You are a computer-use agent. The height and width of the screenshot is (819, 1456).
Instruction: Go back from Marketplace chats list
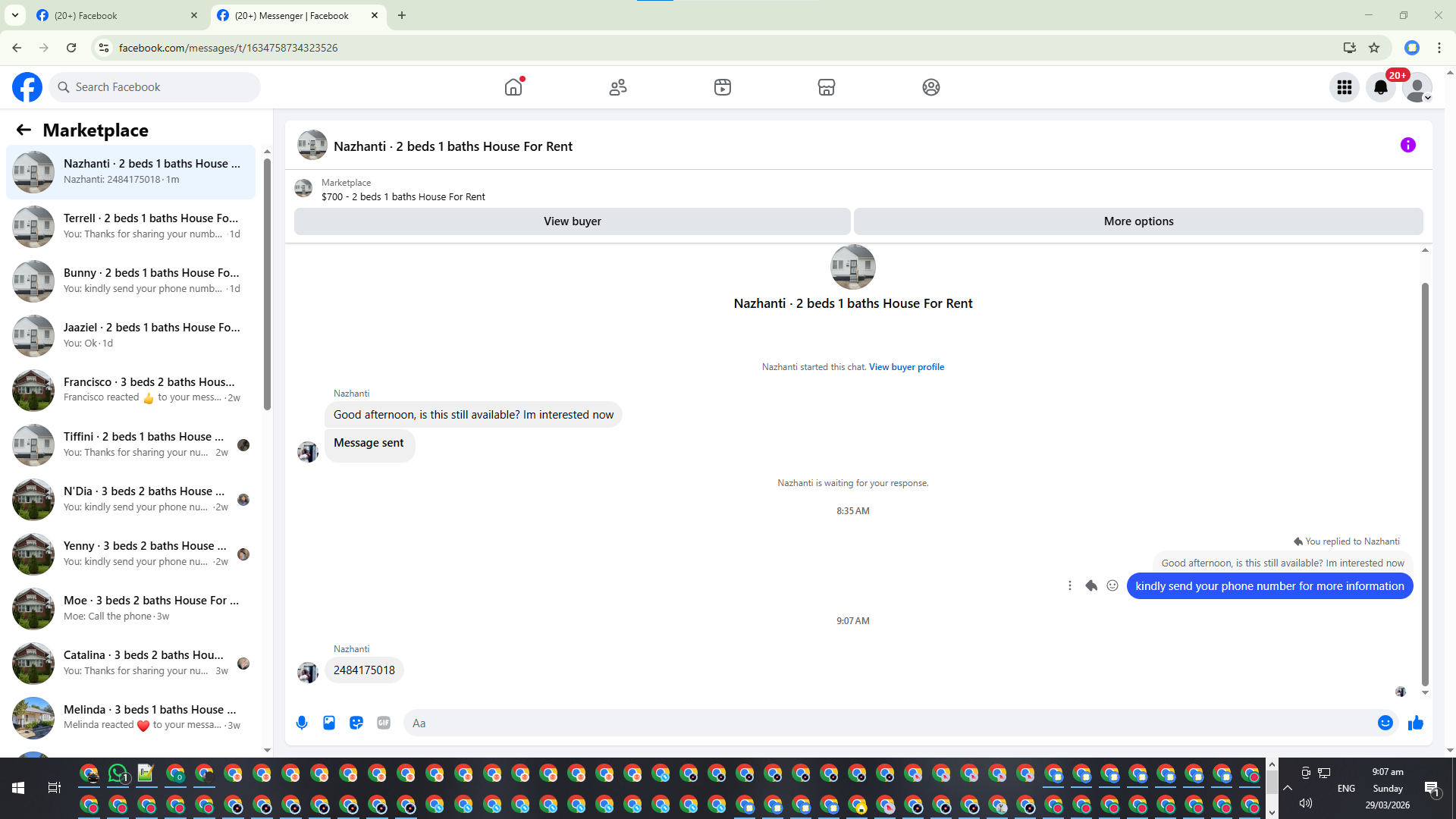pyautogui.click(x=24, y=130)
